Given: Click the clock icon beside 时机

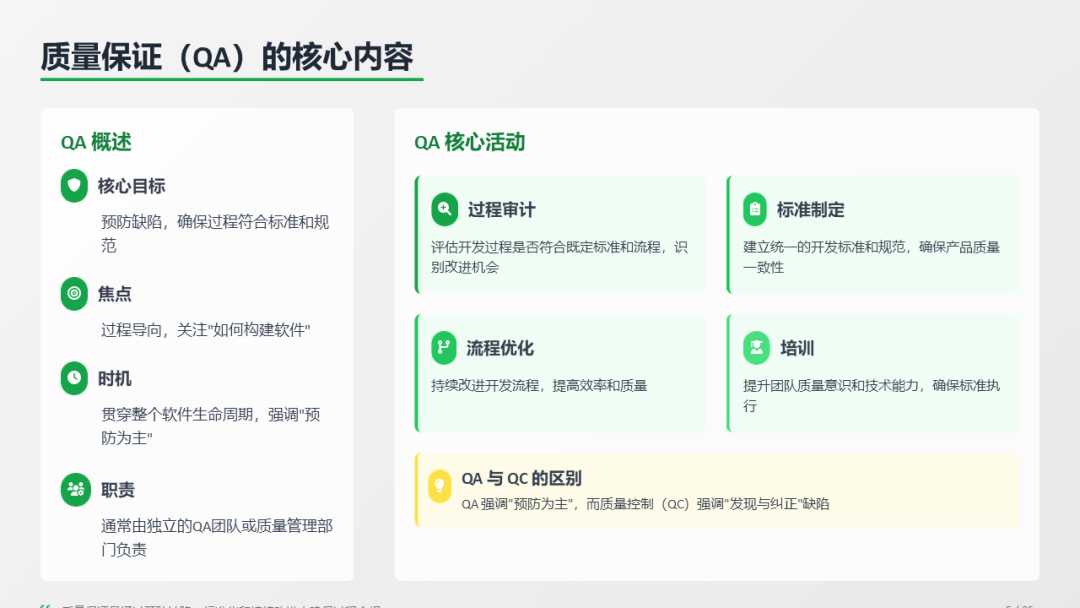Looking at the screenshot, I should click(74, 378).
